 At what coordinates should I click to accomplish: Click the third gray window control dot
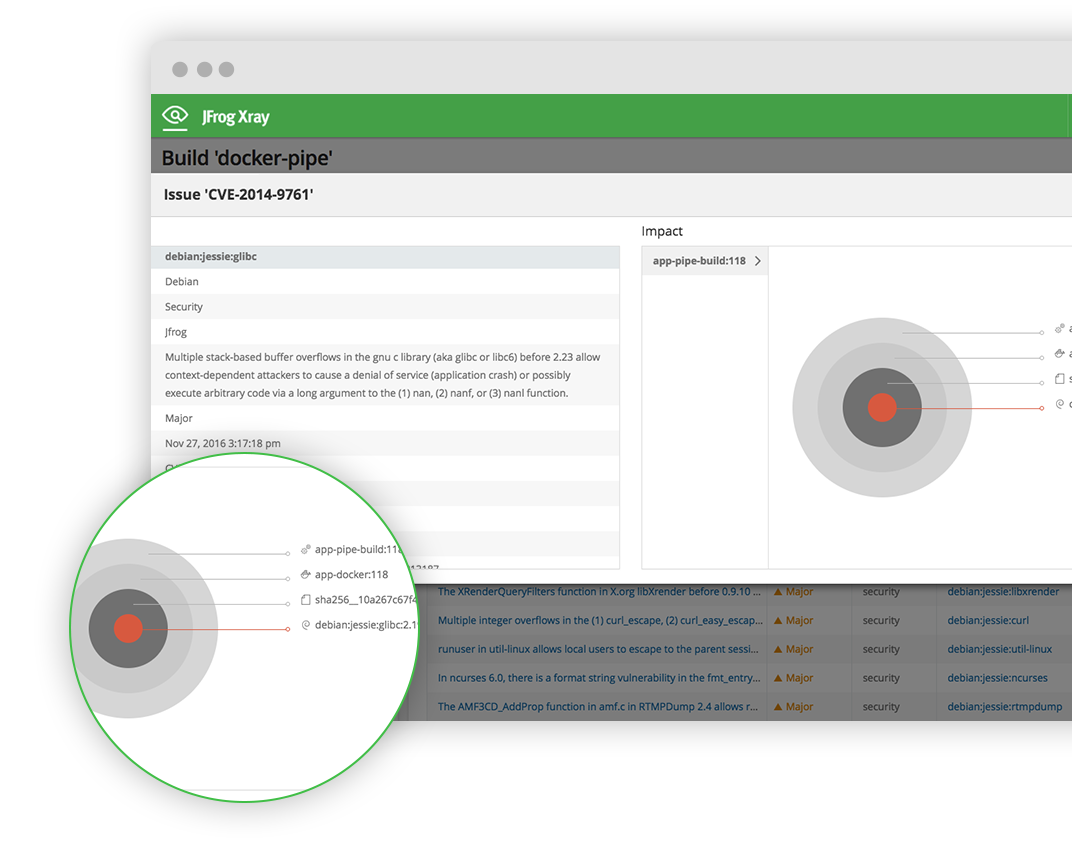[226, 69]
